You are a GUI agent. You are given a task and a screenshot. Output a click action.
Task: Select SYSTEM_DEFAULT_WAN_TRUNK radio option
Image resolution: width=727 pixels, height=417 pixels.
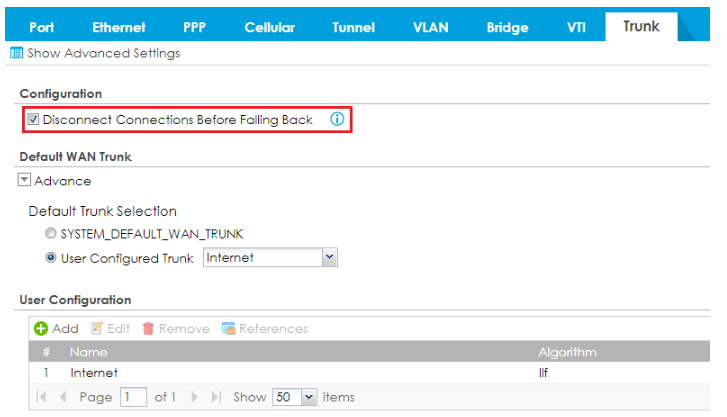[51, 234]
